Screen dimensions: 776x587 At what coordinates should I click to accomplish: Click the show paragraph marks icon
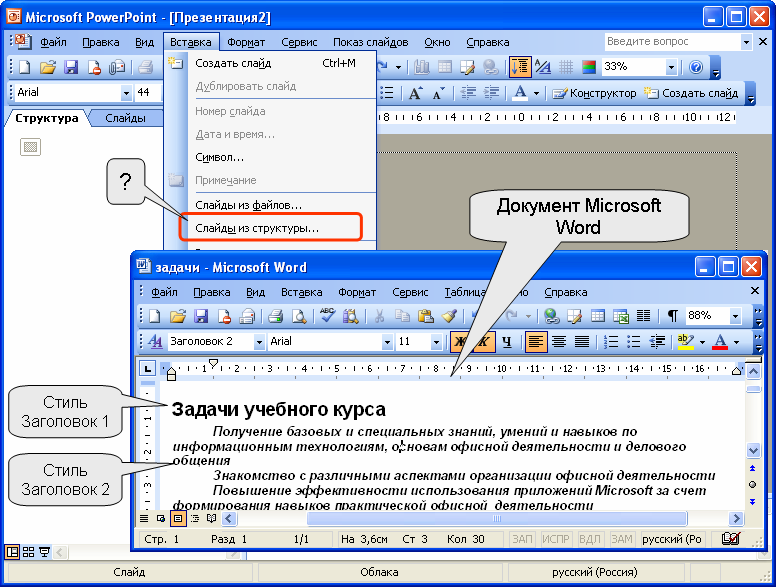tap(672, 316)
